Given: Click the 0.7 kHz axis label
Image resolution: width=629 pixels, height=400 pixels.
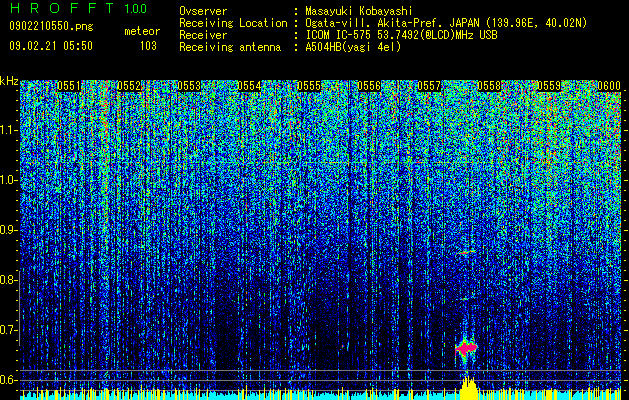Looking at the screenshot, I should coord(9,330).
